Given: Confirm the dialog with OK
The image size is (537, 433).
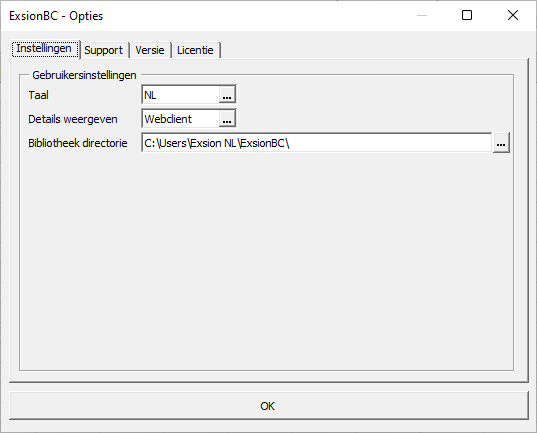Looking at the screenshot, I should 268,406.
